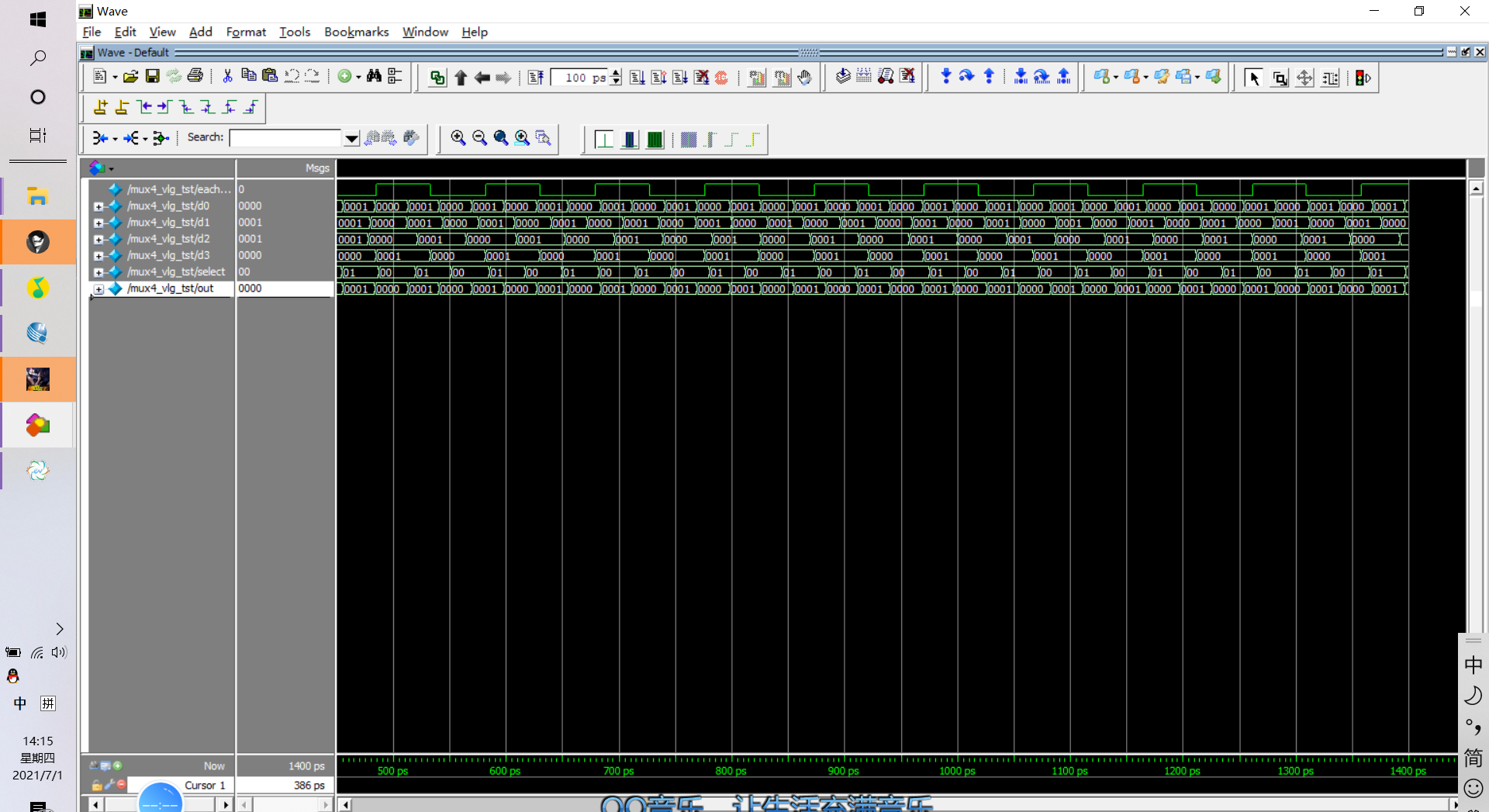Click inside the Search input field
Viewport: 1489px width, 812px height.
[x=285, y=138]
